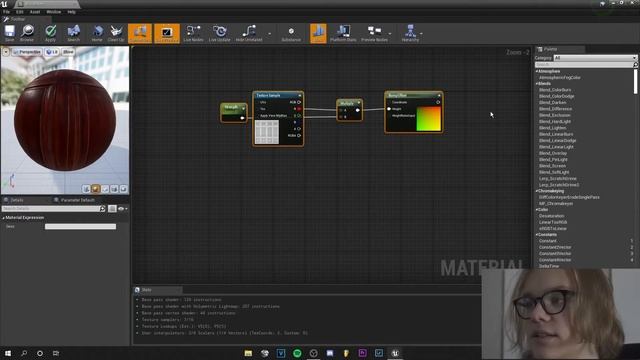Select Blend_Screen in the Palette
This screenshot has height=360, width=640.
click(x=552, y=166)
